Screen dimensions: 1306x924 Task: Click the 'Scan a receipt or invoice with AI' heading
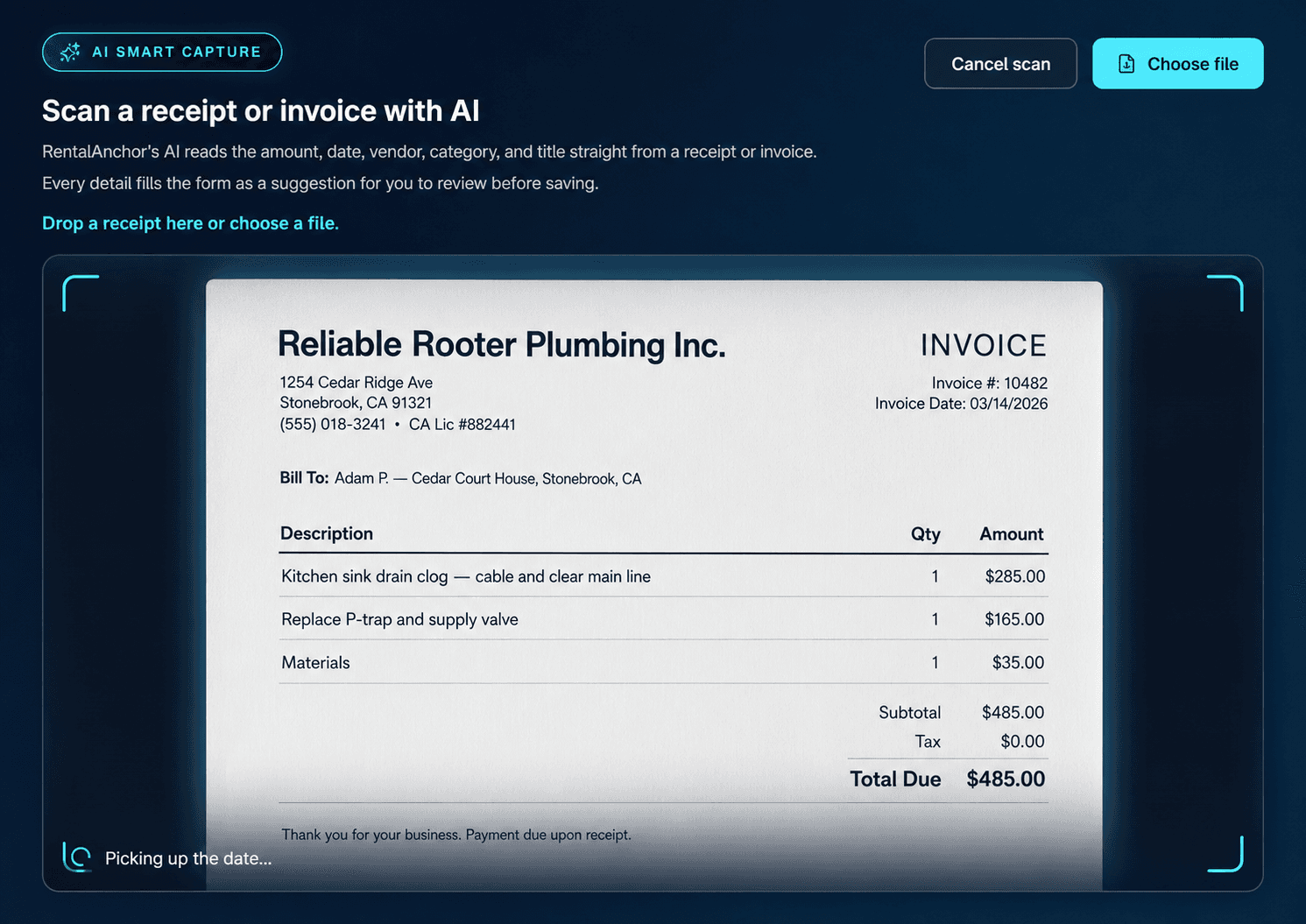tap(261, 111)
